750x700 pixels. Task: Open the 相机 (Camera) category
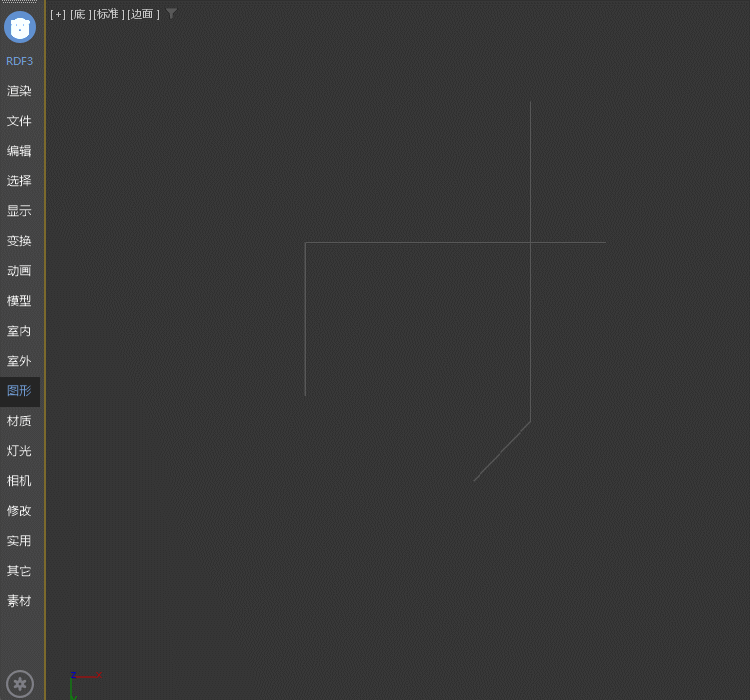pyautogui.click(x=20, y=481)
